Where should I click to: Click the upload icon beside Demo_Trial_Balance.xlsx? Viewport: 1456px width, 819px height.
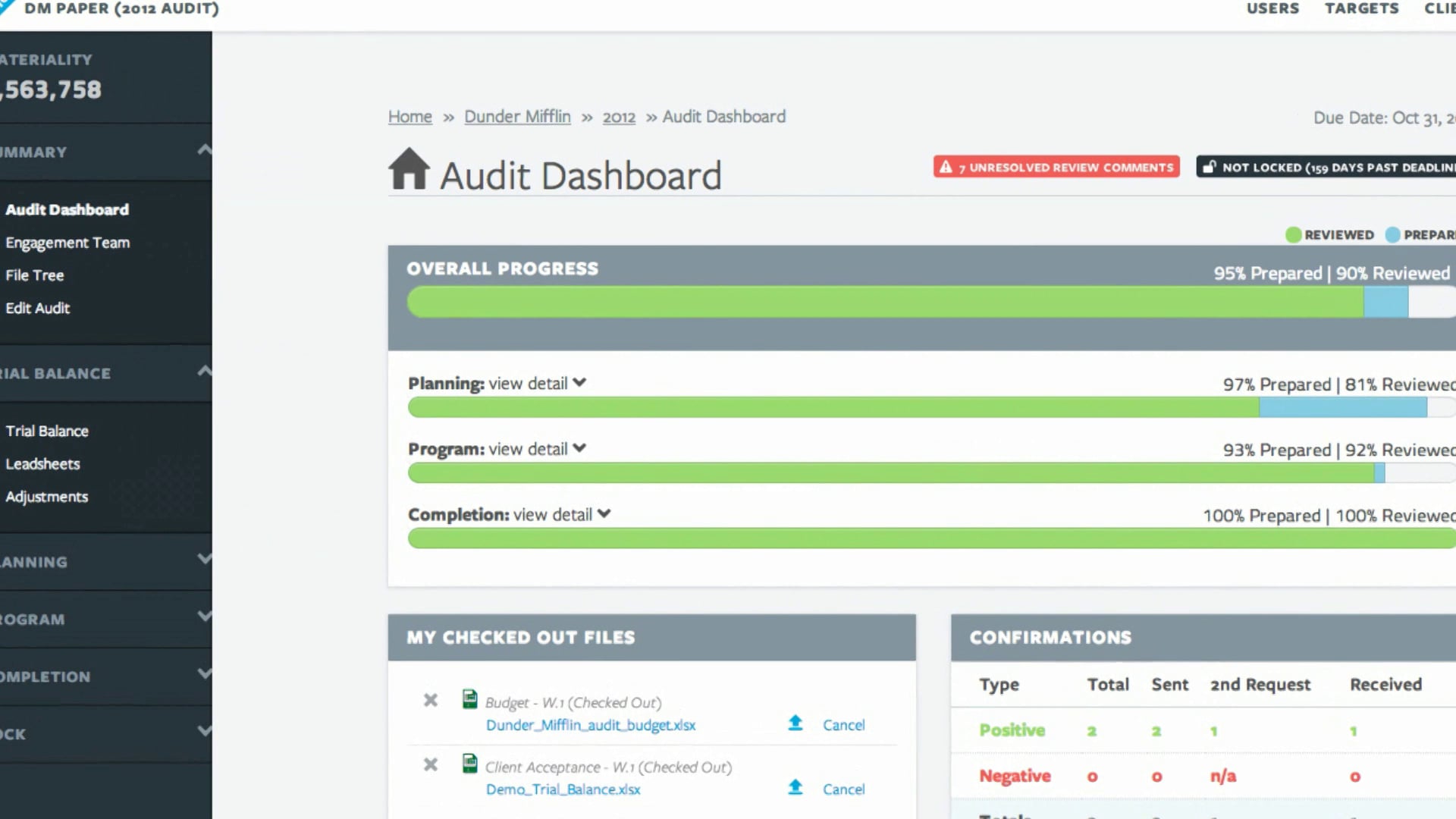point(795,788)
